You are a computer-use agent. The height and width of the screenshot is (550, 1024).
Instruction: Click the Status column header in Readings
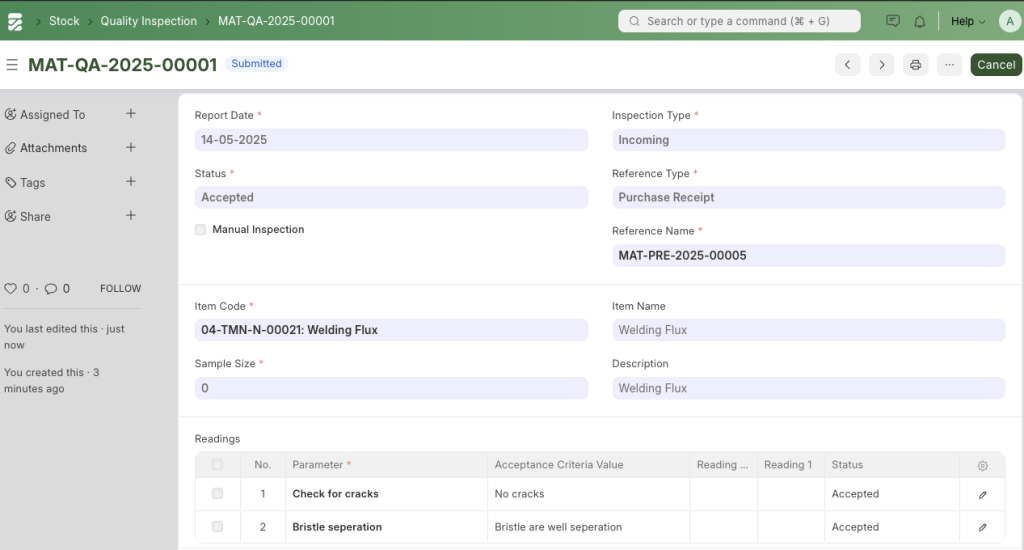click(x=892, y=464)
